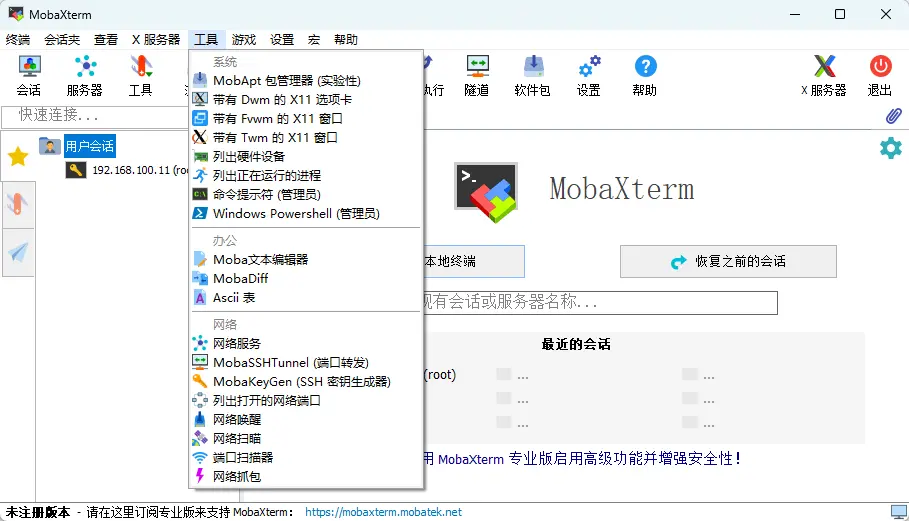Open Moba文本编辑器 from the menu
The width and height of the screenshot is (909, 521).
306,260
